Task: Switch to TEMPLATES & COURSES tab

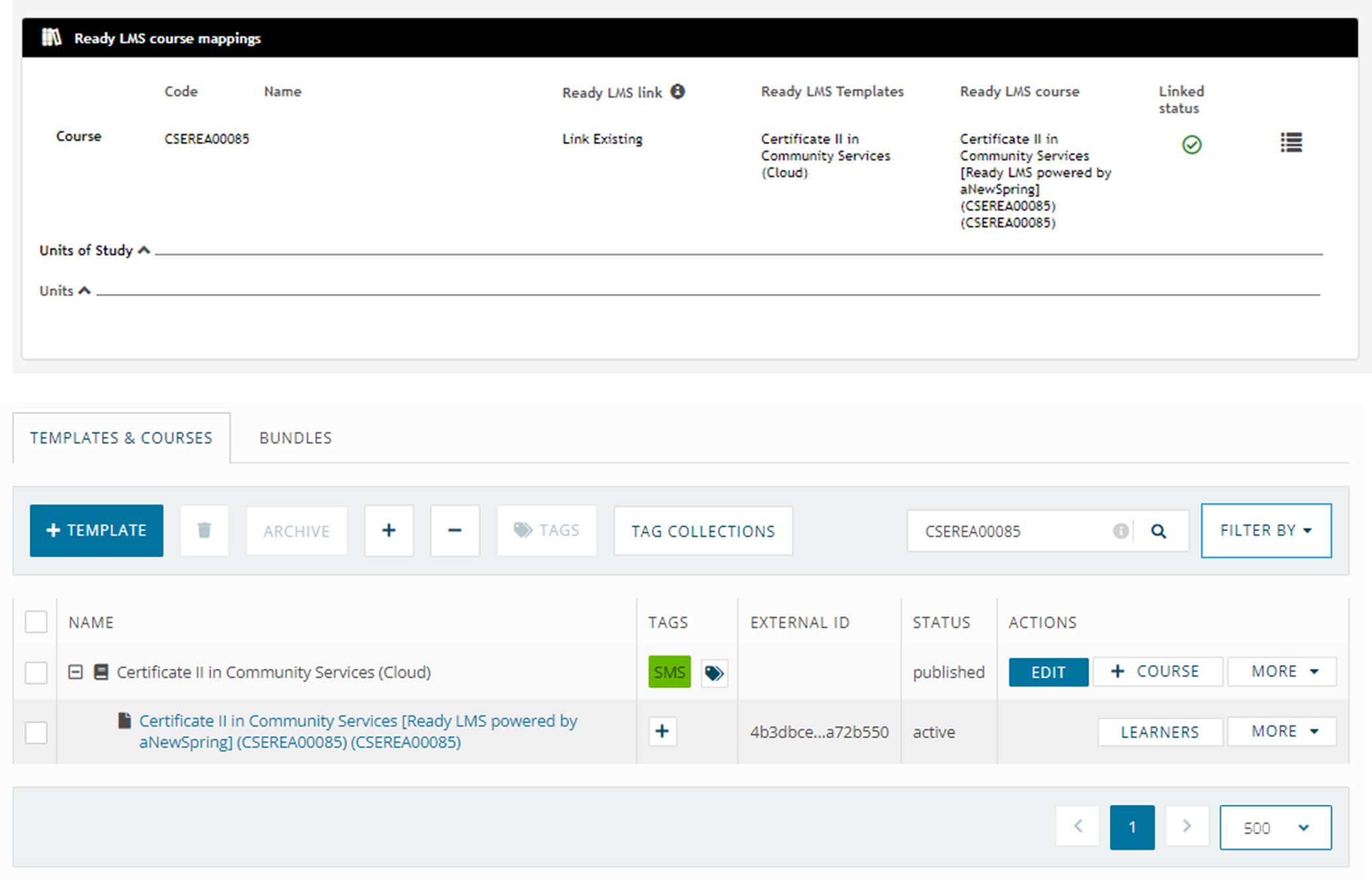Action: pos(121,438)
